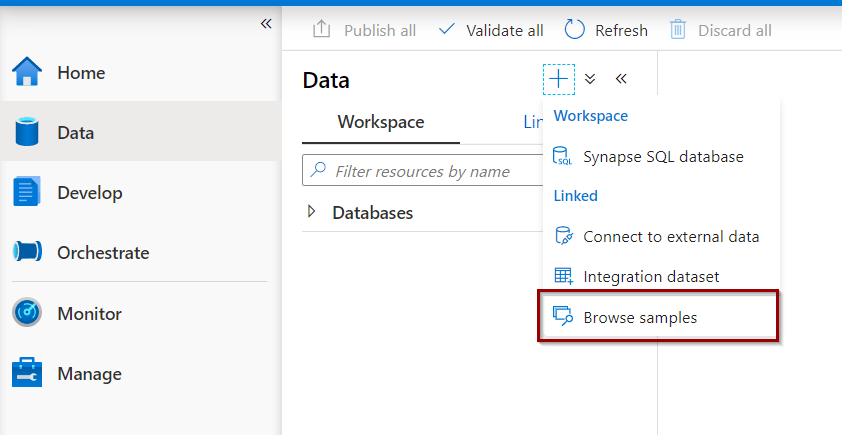Click the Connect to external data icon
The image size is (842, 435).
(x=563, y=236)
